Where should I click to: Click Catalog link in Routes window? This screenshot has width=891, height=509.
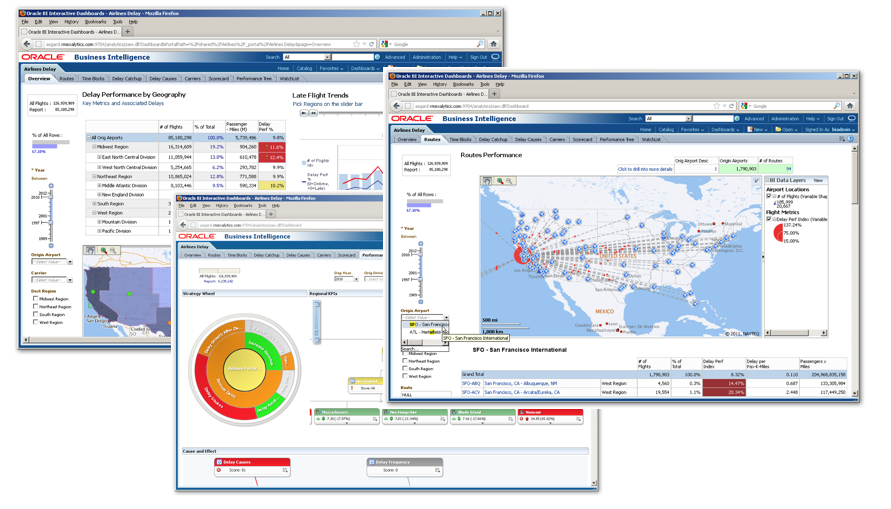[666, 130]
